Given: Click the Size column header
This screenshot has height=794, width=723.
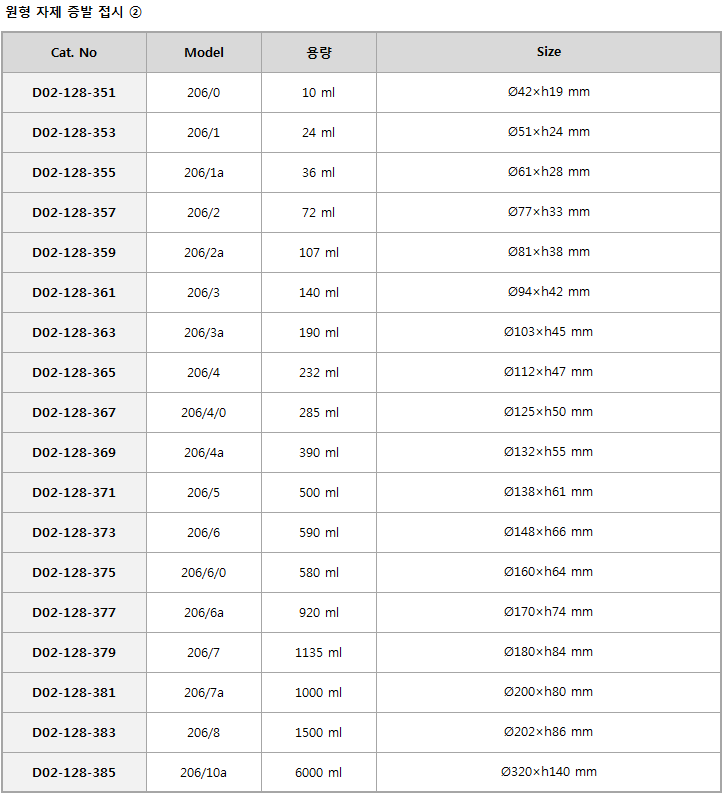Looking at the screenshot, I should (x=548, y=52).
